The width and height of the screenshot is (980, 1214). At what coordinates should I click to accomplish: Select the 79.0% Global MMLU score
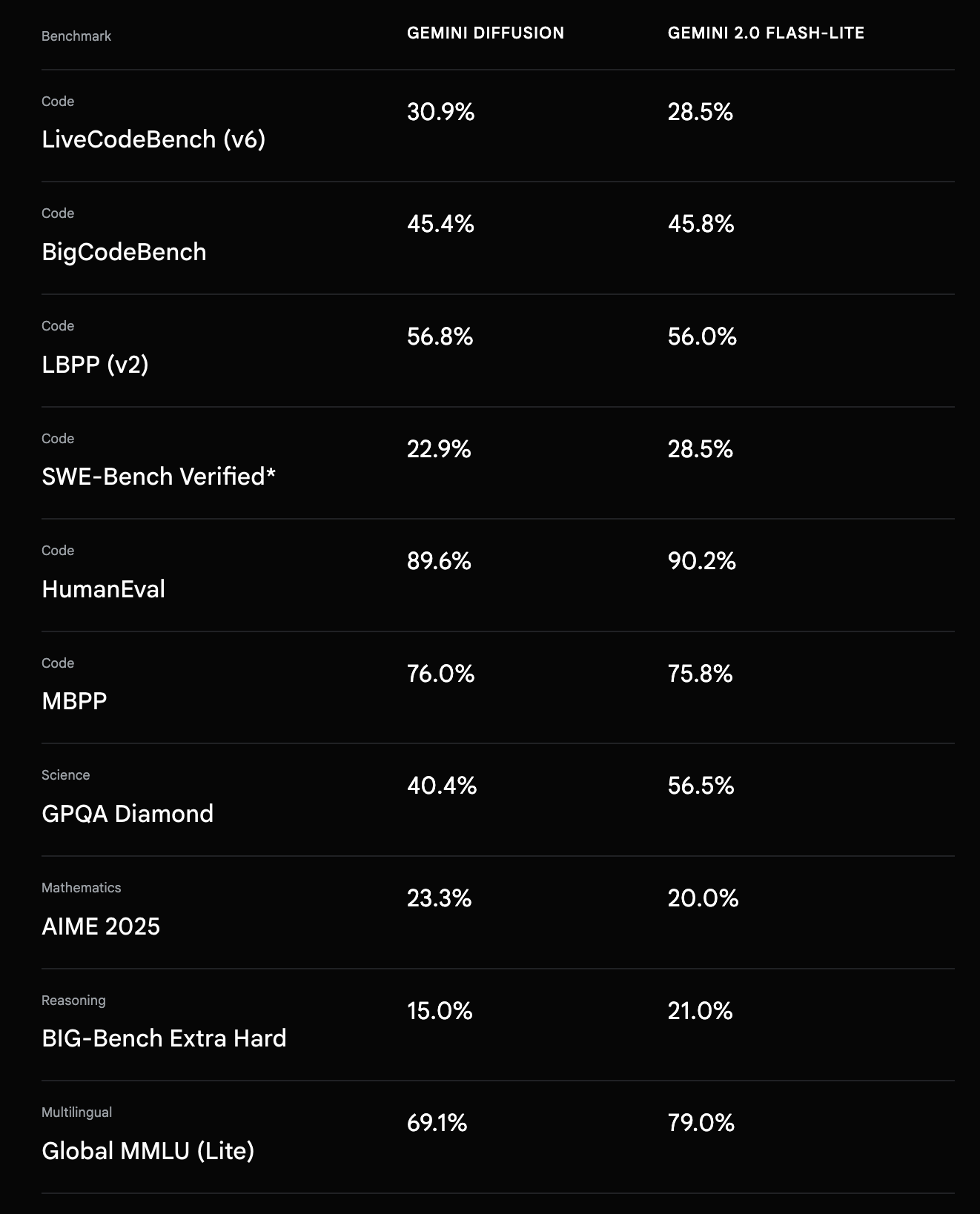click(701, 1123)
